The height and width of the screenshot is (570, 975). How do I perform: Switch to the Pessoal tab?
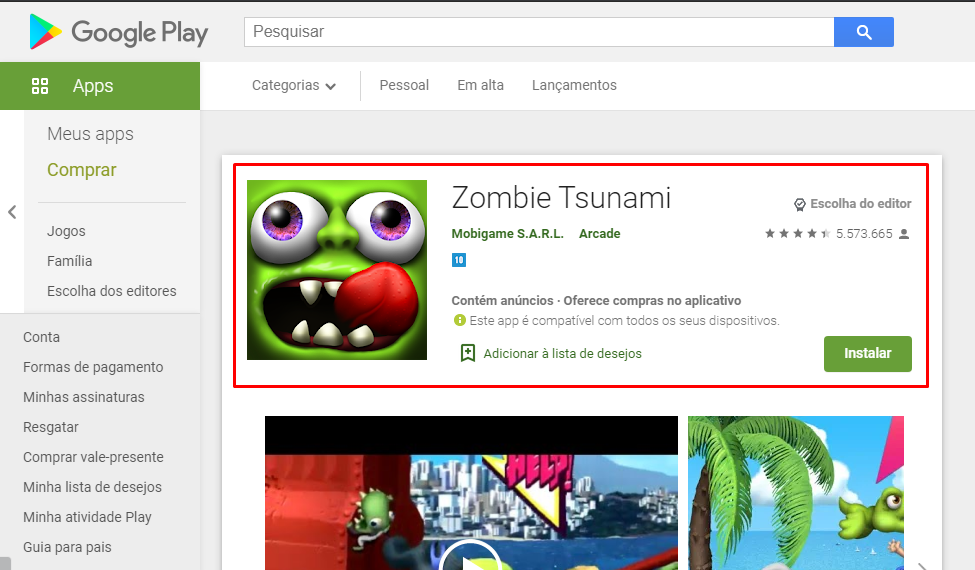(x=404, y=85)
